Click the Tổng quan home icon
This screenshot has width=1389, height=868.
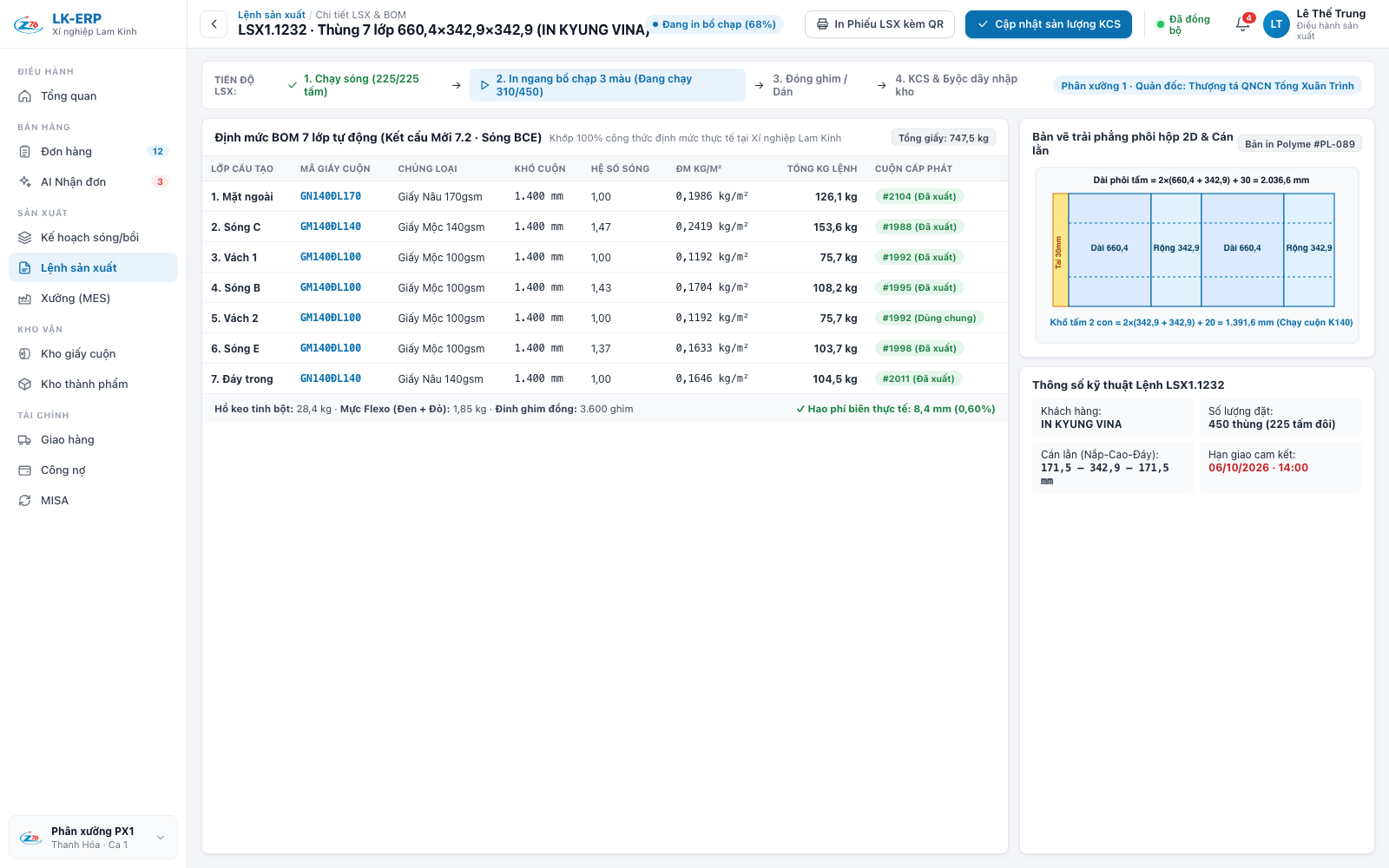coord(25,96)
